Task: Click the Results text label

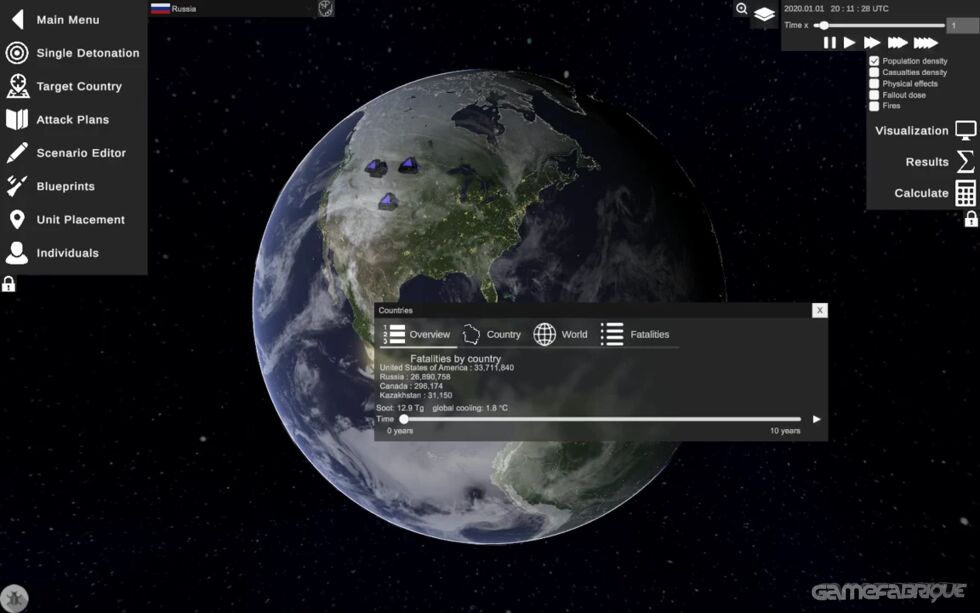Action: [927, 162]
